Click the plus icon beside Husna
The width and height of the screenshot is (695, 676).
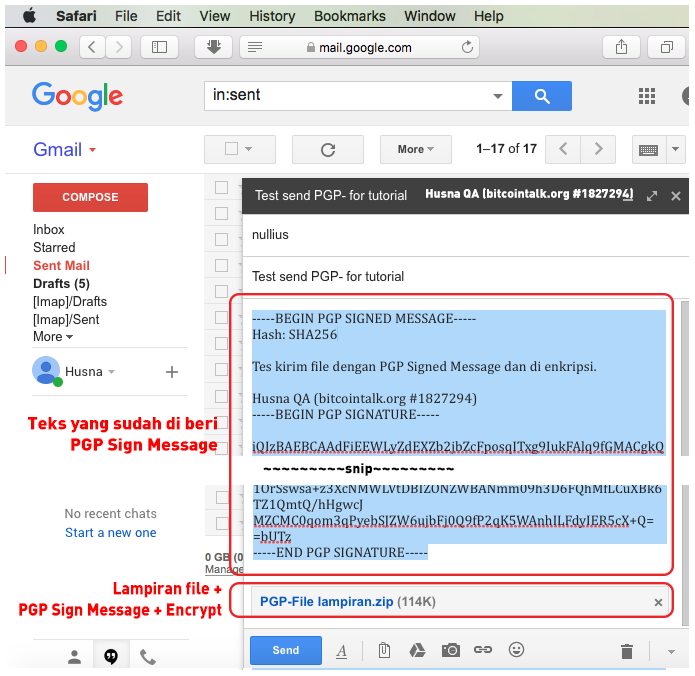[172, 372]
